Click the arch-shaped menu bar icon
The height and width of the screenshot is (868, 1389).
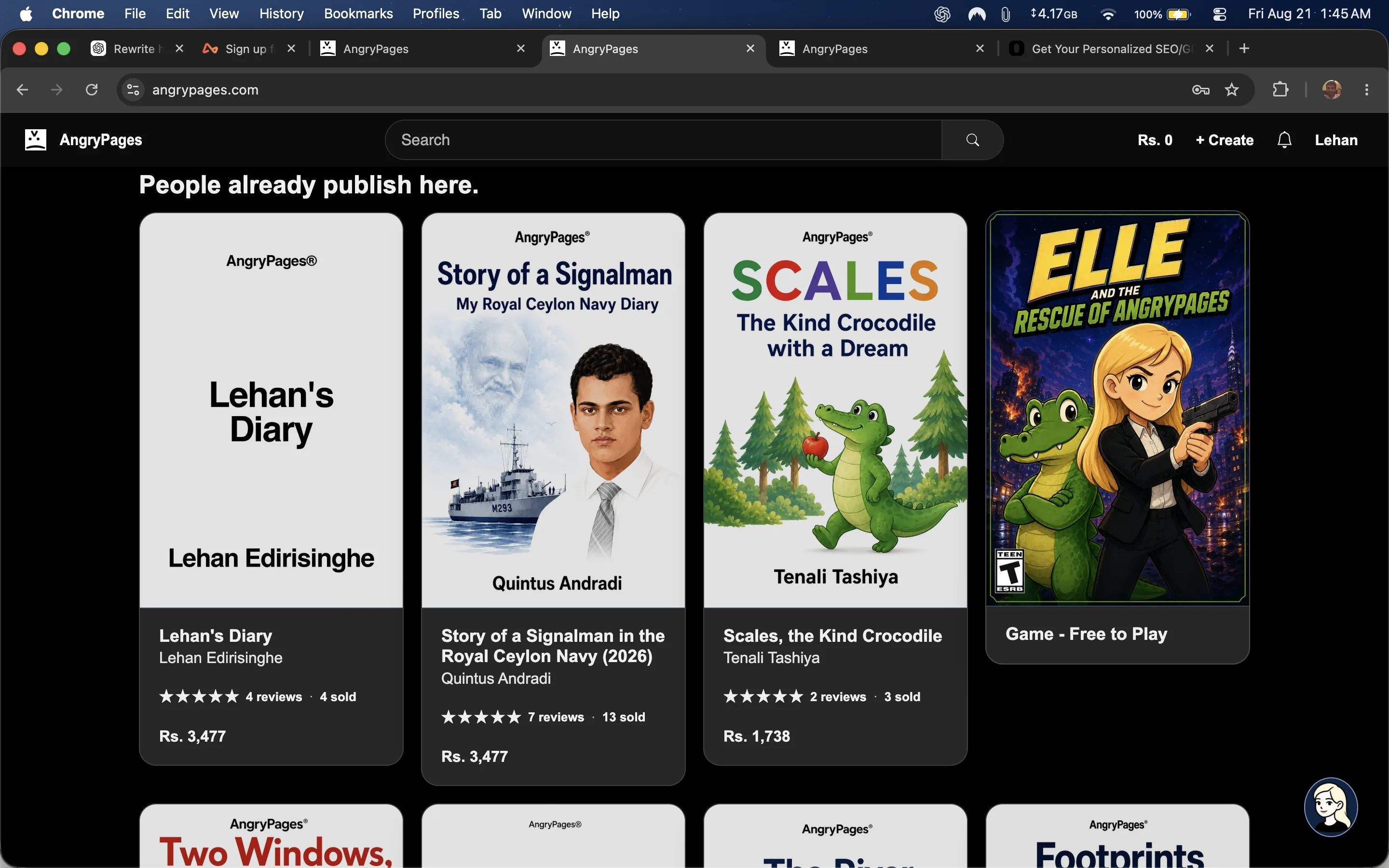(976, 14)
